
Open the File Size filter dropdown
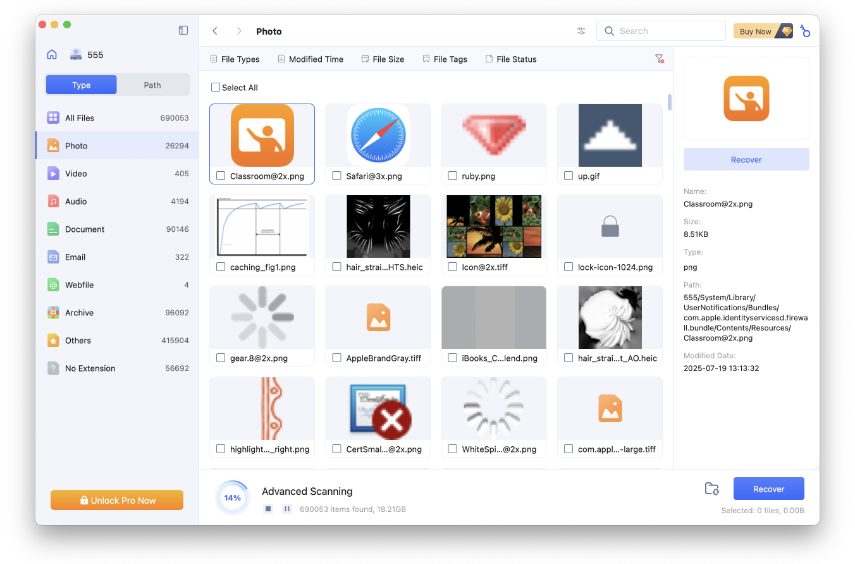coord(383,59)
